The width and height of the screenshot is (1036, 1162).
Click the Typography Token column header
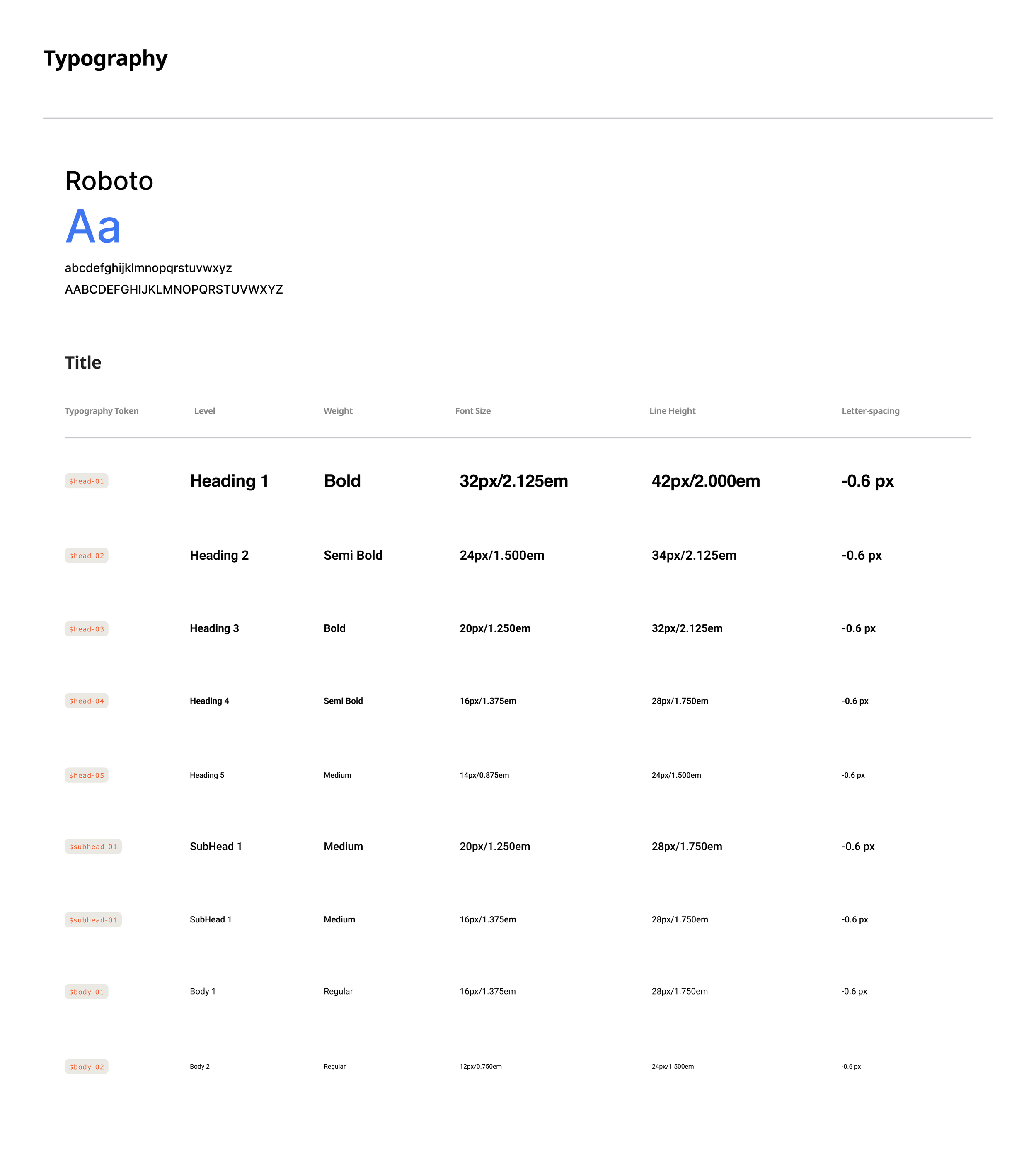pos(102,411)
